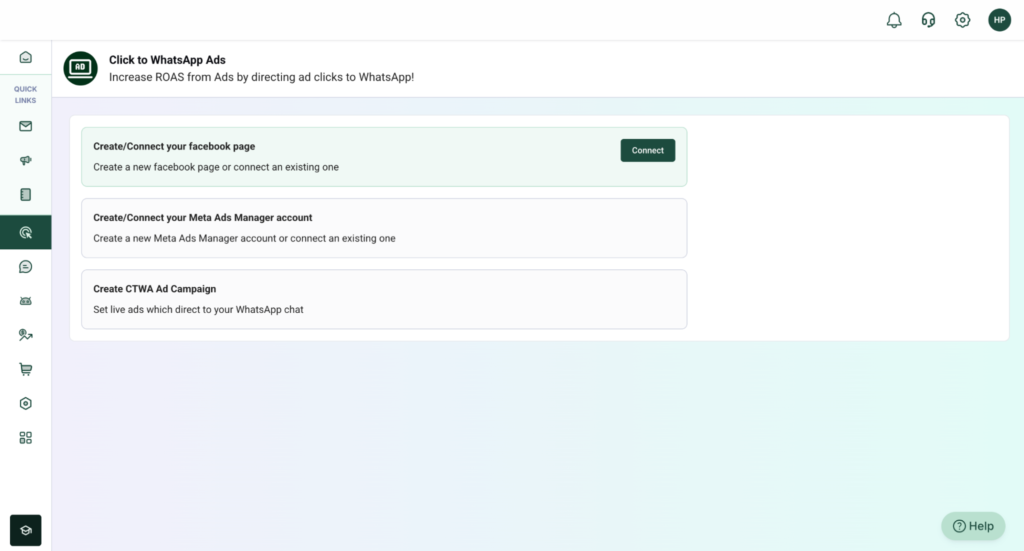Open the shopping cart sidebar icon

point(25,370)
